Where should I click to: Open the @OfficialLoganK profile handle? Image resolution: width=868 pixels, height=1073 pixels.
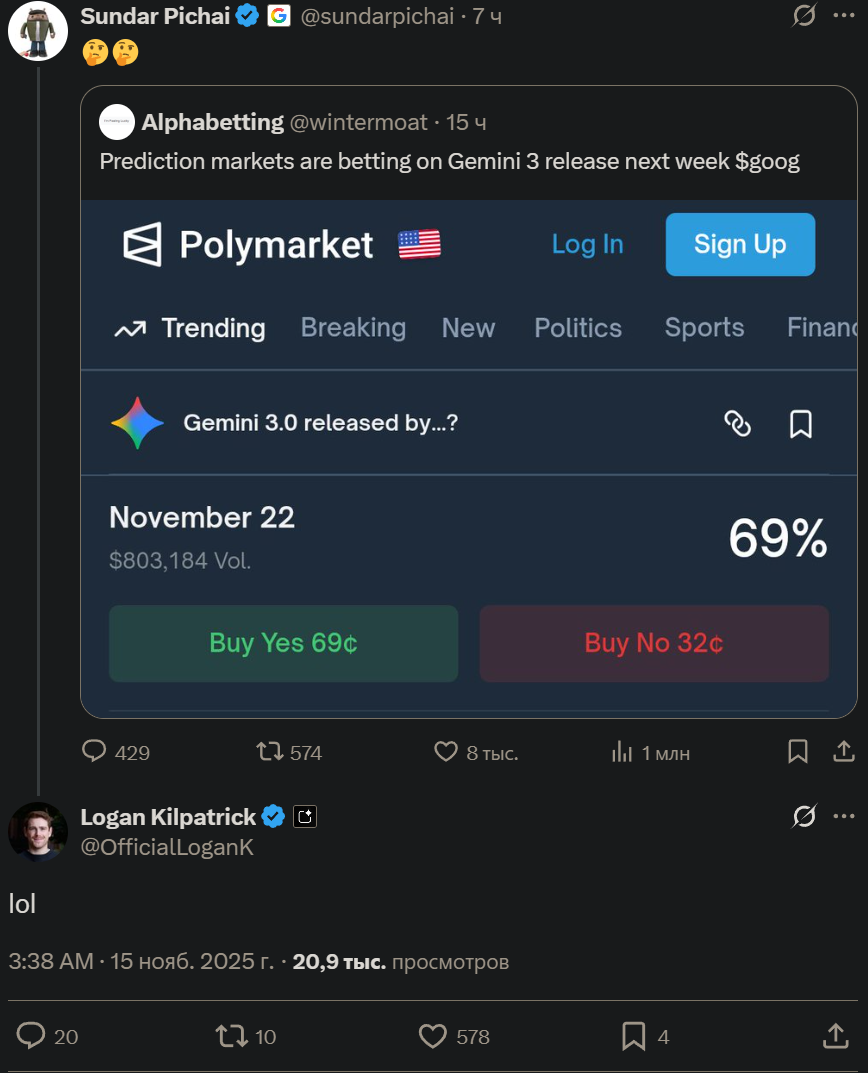click(167, 847)
